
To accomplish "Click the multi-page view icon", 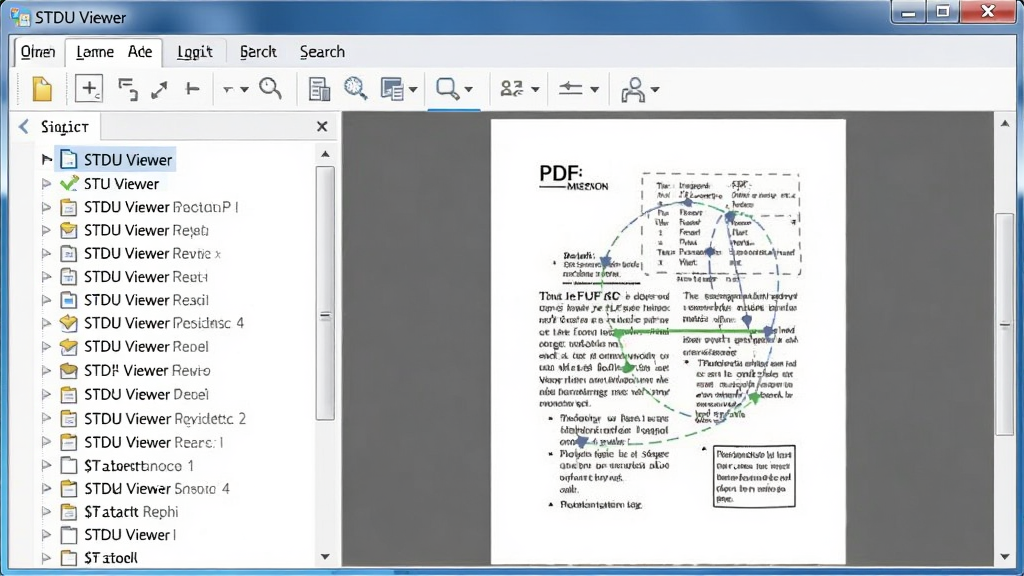I will coord(392,89).
